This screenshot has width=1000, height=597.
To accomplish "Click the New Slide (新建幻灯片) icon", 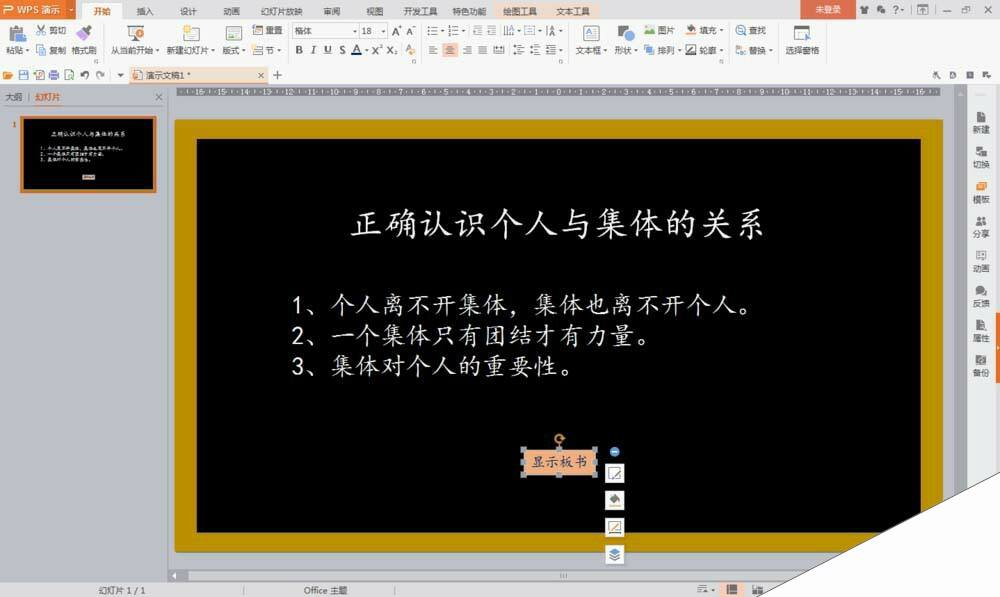I will 191,34.
